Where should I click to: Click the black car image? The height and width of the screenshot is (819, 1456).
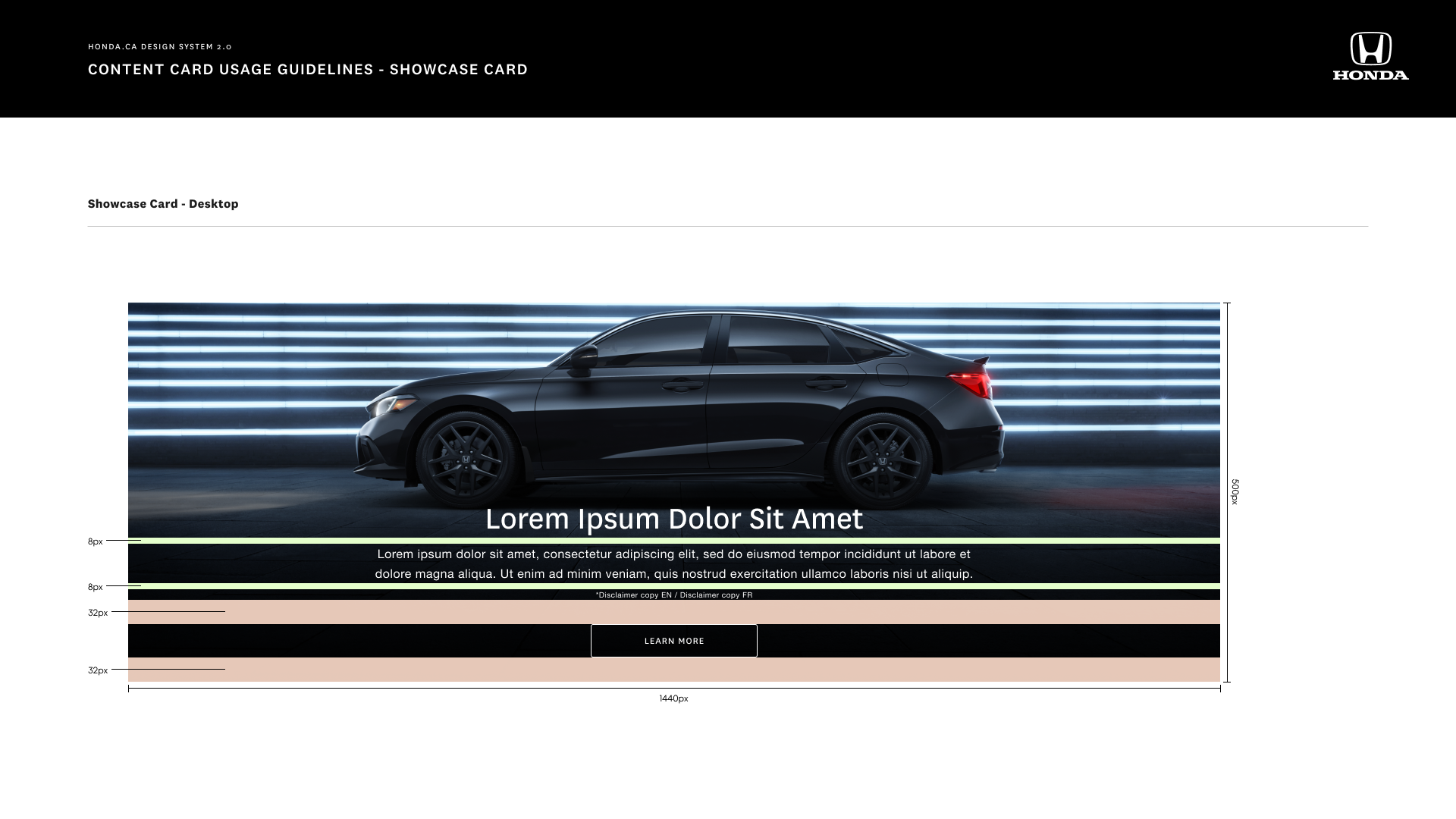click(x=679, y=409)
